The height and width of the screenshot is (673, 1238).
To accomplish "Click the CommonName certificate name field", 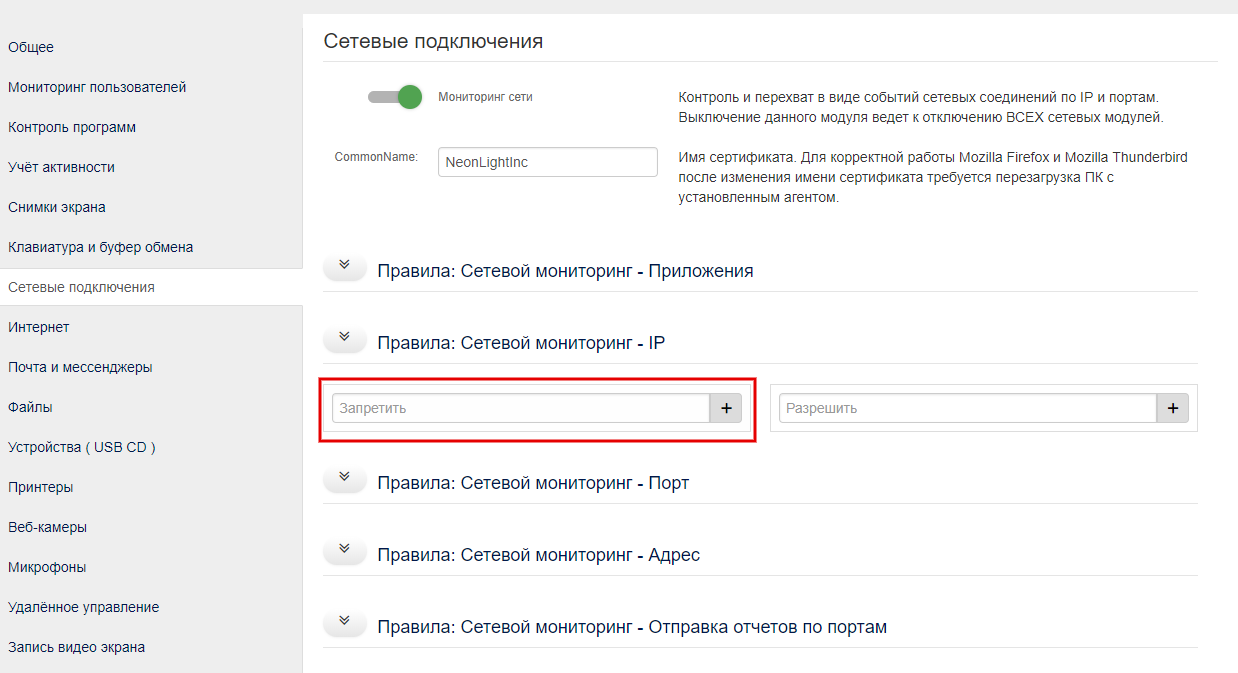I will coord(547,160).
